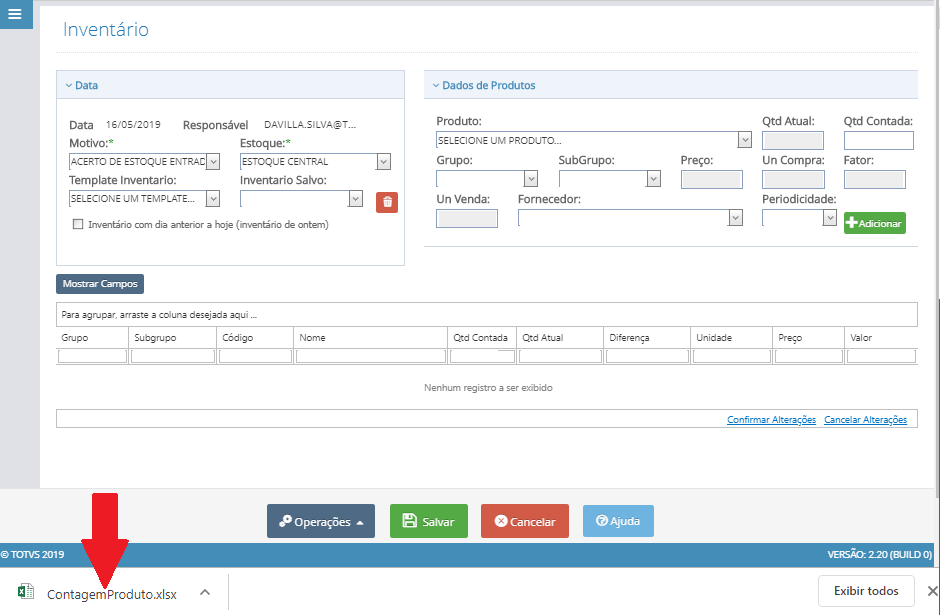Click the group-by drop area text
Screen dimensions: 940x615
point(159,315)
